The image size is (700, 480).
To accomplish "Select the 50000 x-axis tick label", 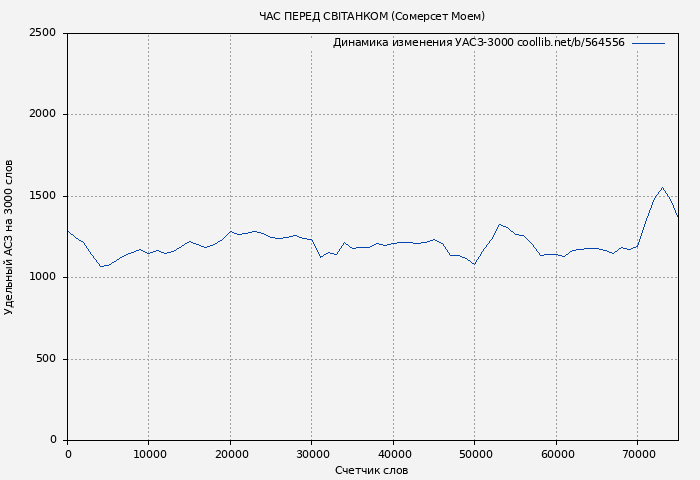I will [475, 454].
